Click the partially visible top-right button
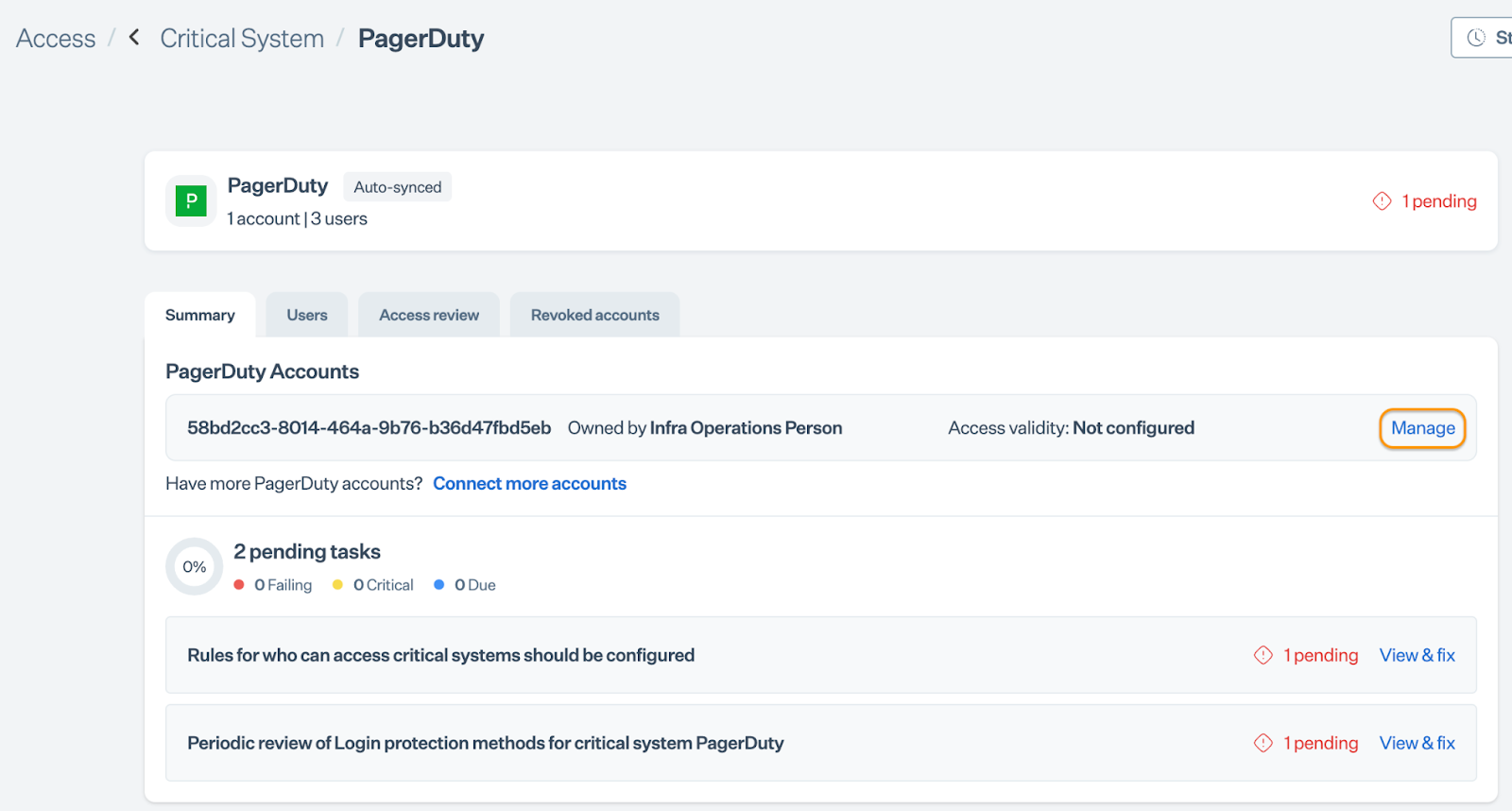The image size is (1512, 811). [x=1482, y=38]
